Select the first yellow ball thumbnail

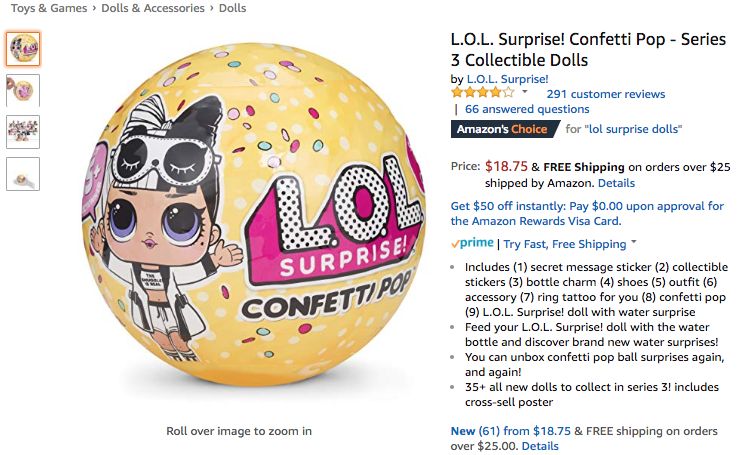pos(23,48)
